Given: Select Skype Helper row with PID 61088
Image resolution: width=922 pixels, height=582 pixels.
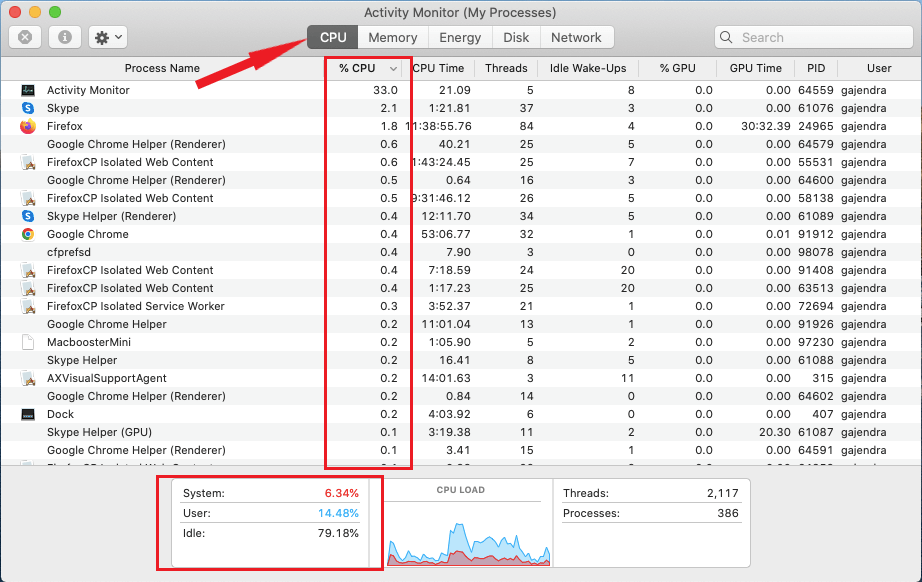Looking at the screenshot, I should click(461, 360).
